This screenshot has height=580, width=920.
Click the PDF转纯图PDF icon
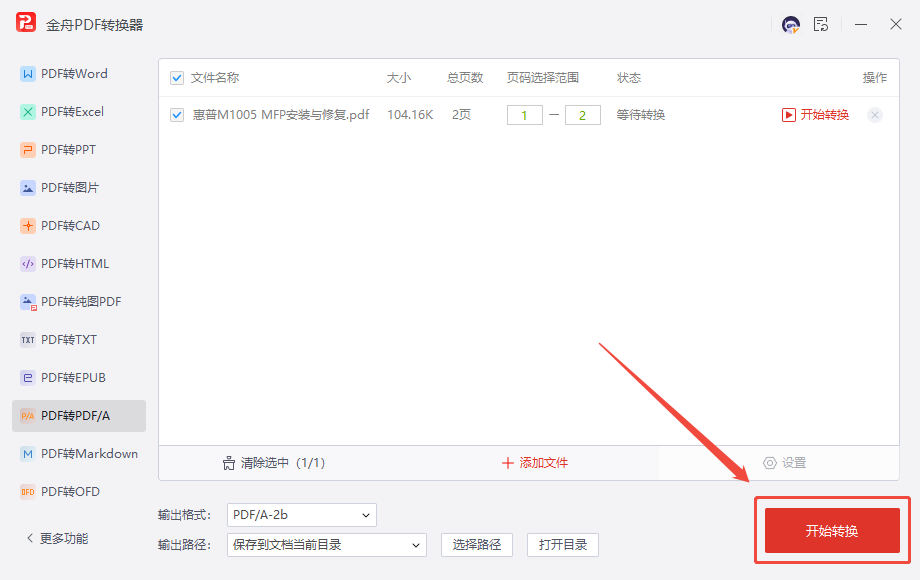point(28,303)
